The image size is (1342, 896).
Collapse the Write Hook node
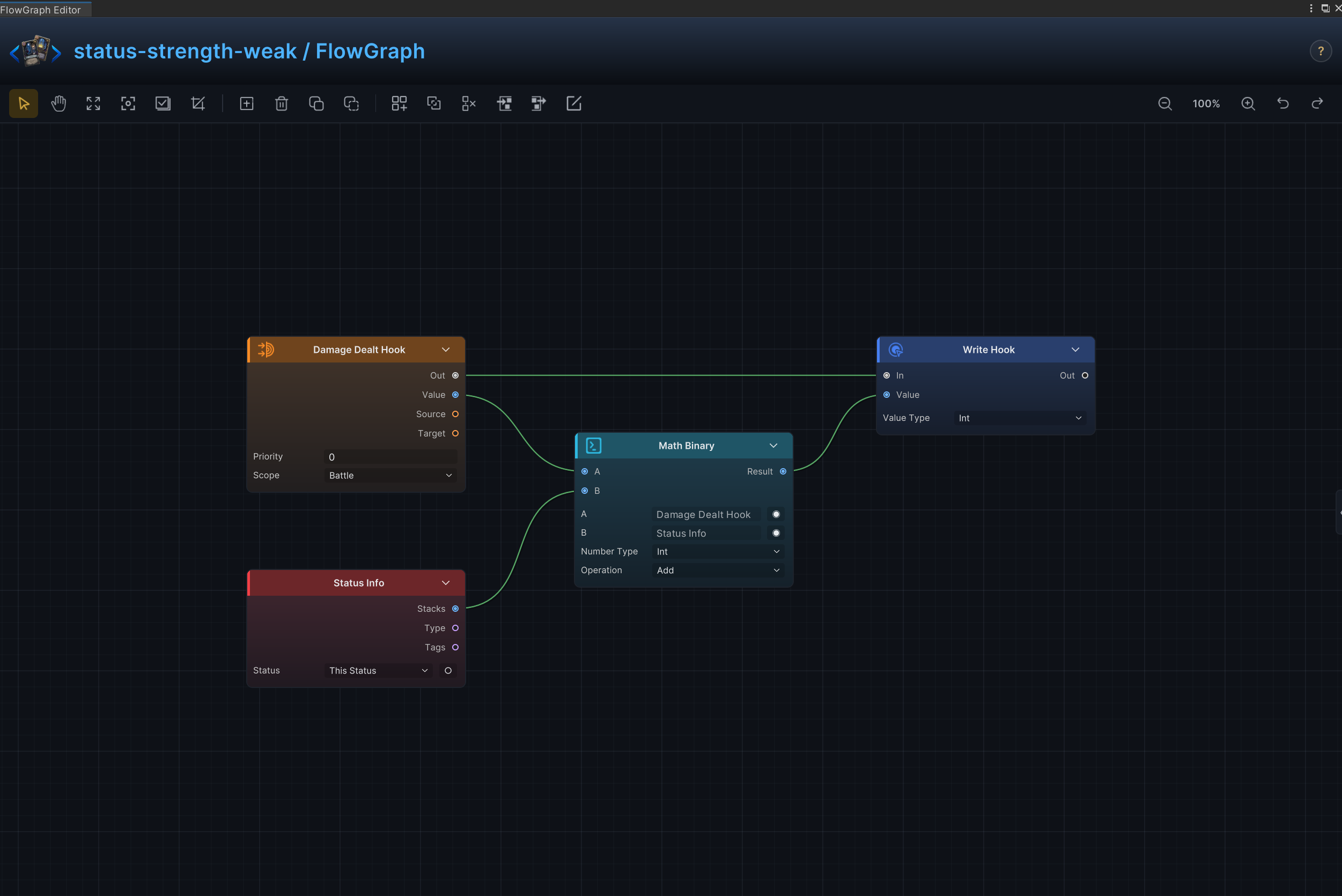point(1075,349)
